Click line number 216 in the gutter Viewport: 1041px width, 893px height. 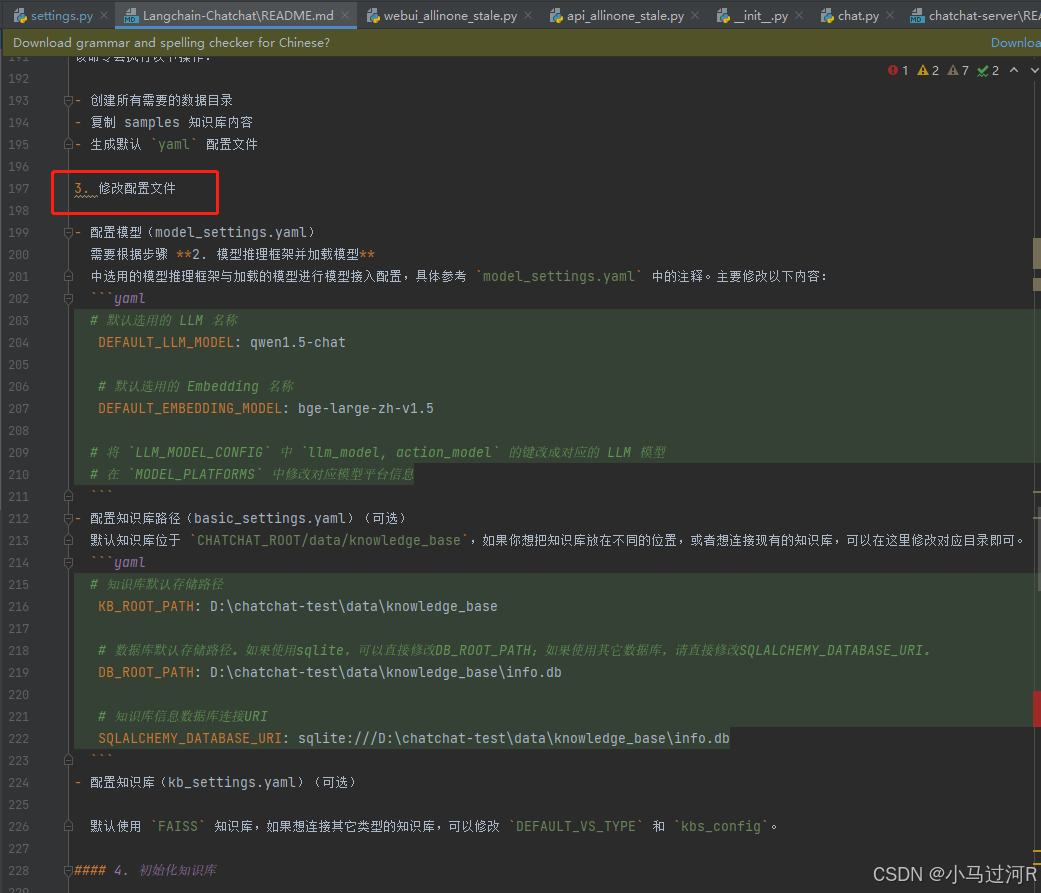[x=19, y=606]
